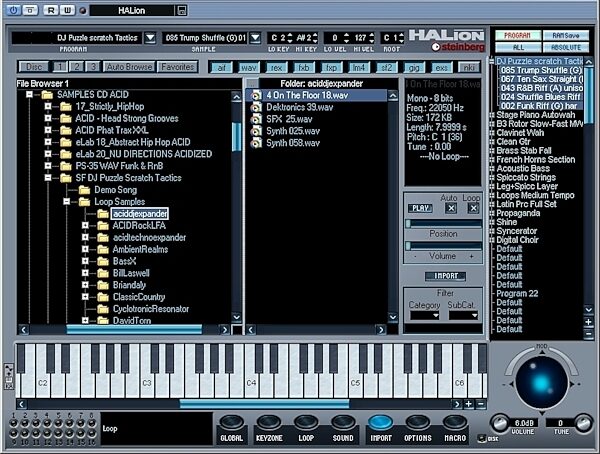
Task: Open the SubCat filter dropdown
Action: pyautogui.click(x=463, y=315)
